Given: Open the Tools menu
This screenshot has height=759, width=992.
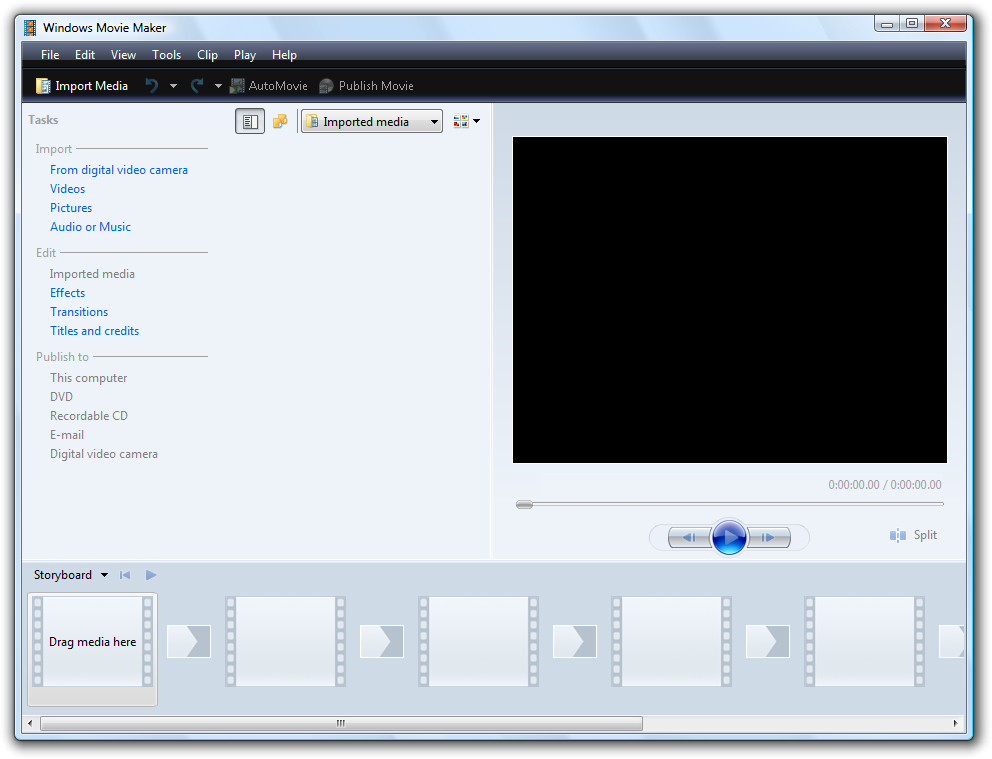Looking at the screenshot, I should (166, 55).
